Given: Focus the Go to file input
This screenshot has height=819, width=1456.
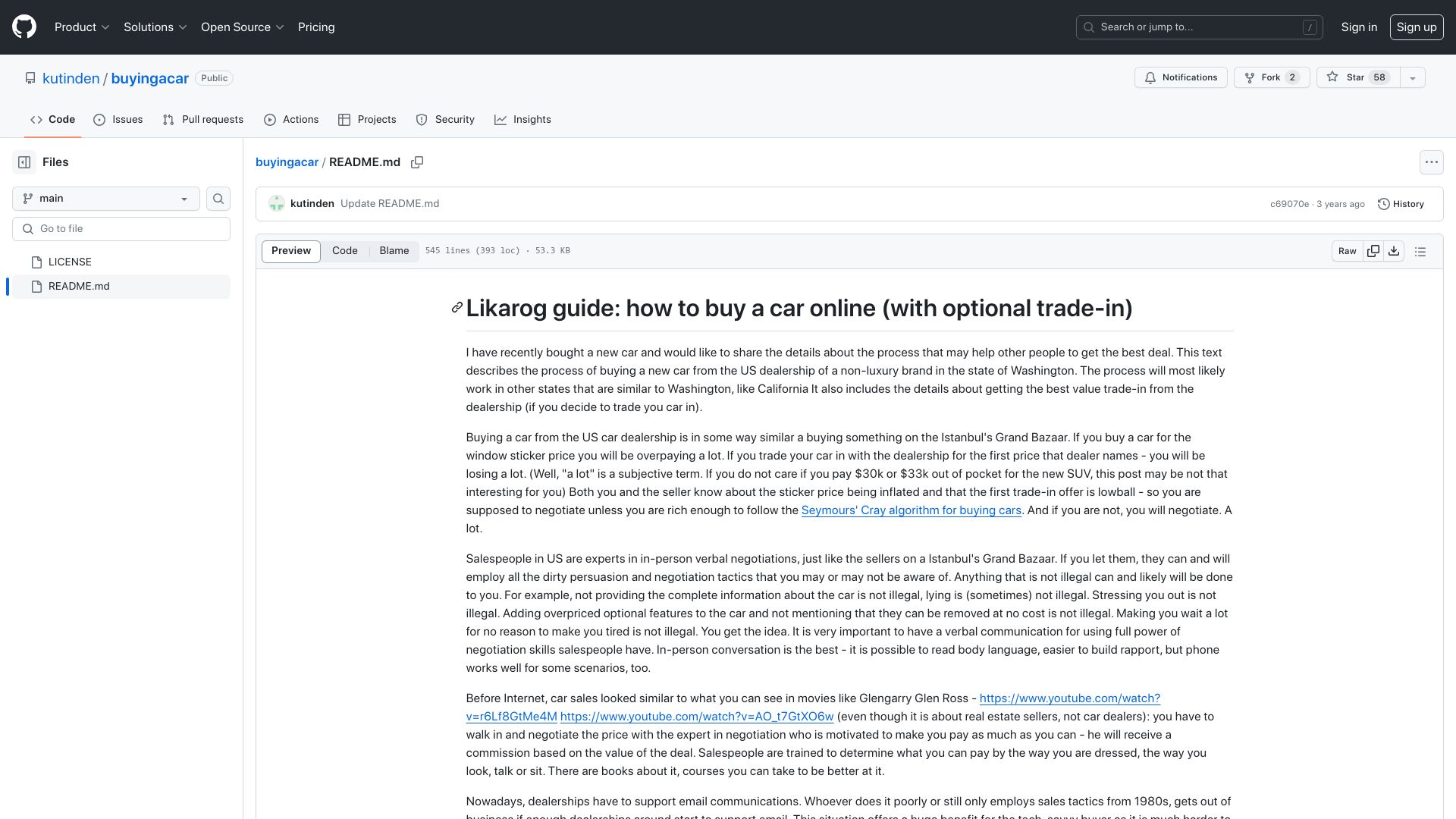Looking at the screenshot, I should (x=121, y=229).
